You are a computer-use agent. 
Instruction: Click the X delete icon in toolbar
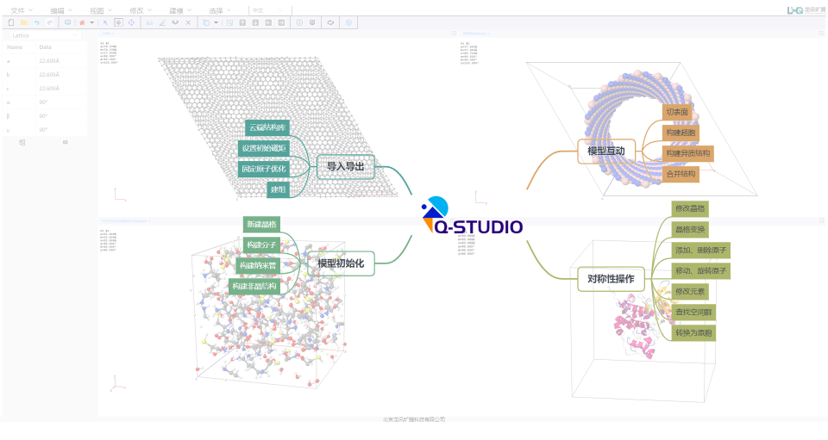point(188,22)
